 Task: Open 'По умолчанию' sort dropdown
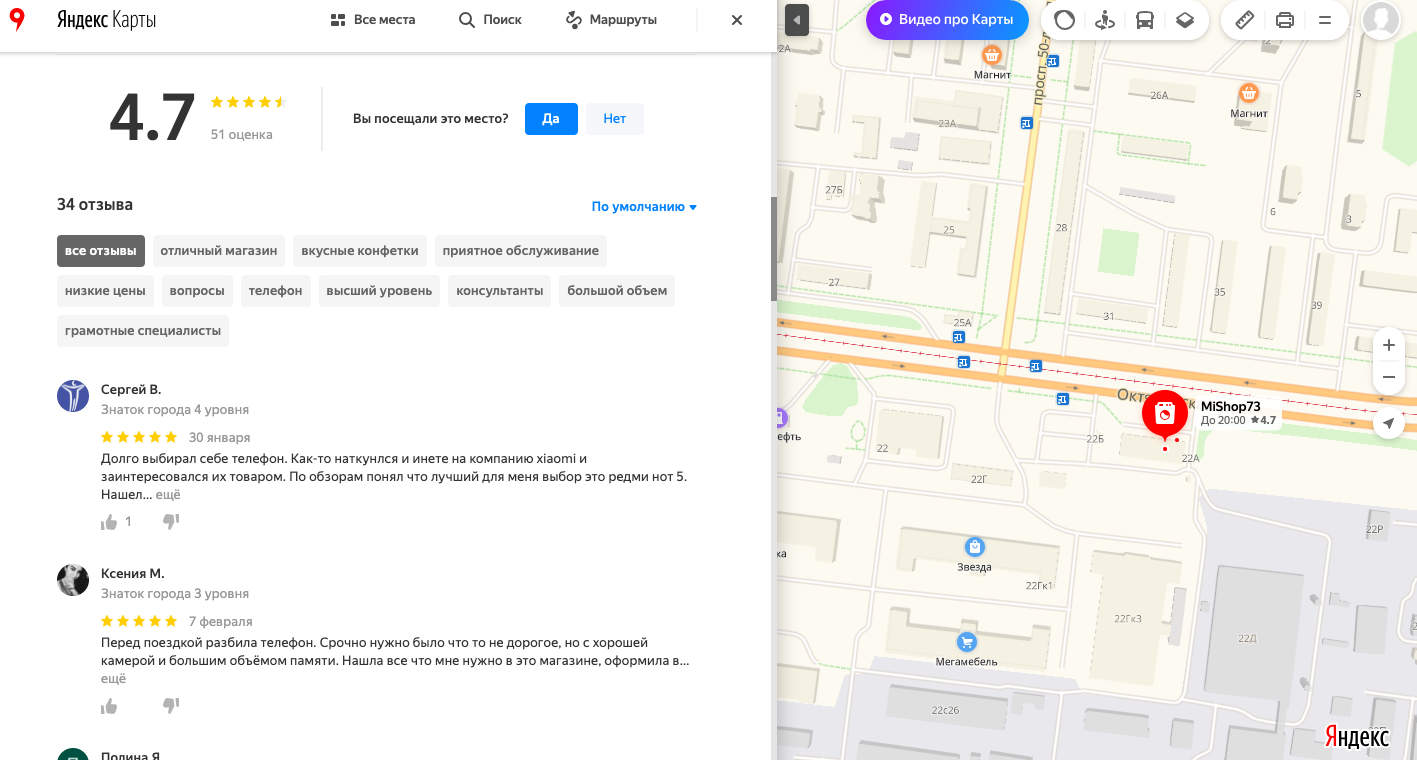click(644, 207)
